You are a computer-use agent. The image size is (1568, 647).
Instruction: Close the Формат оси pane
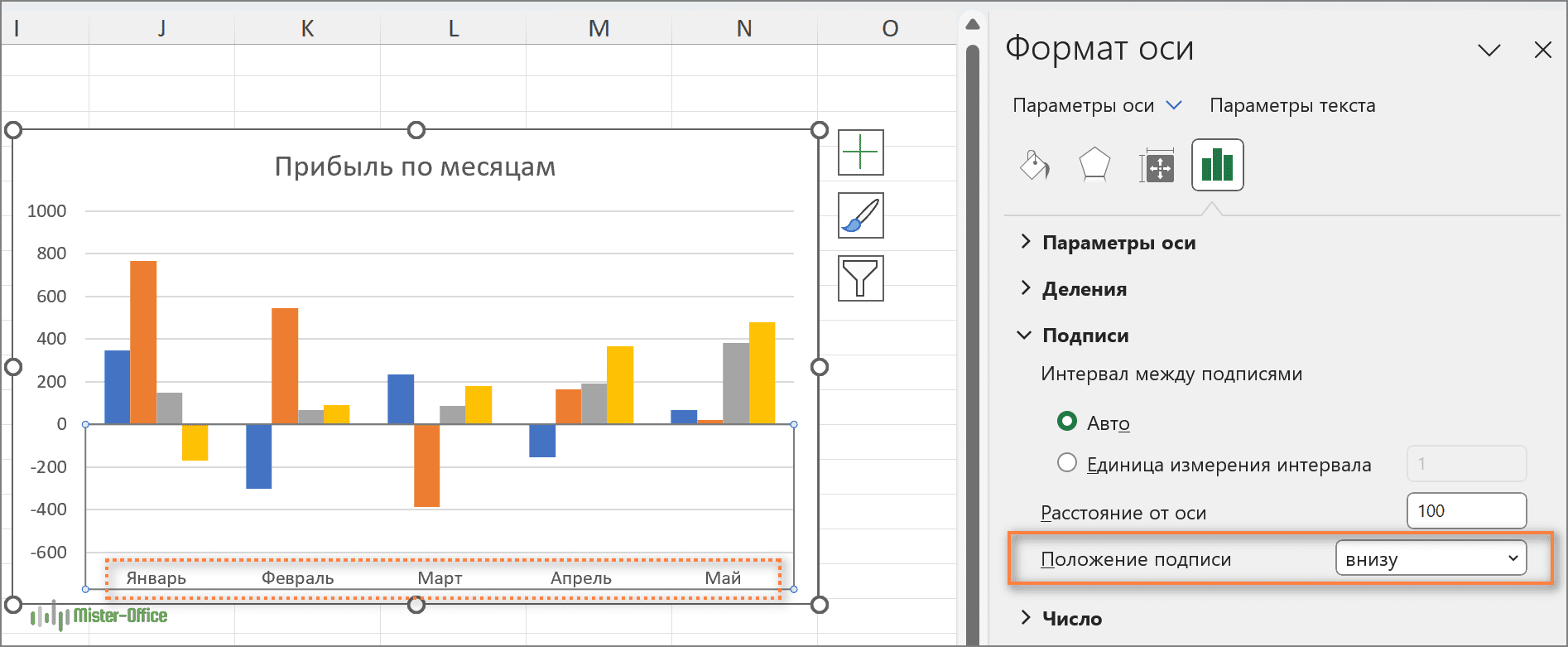click(1543, 51)
